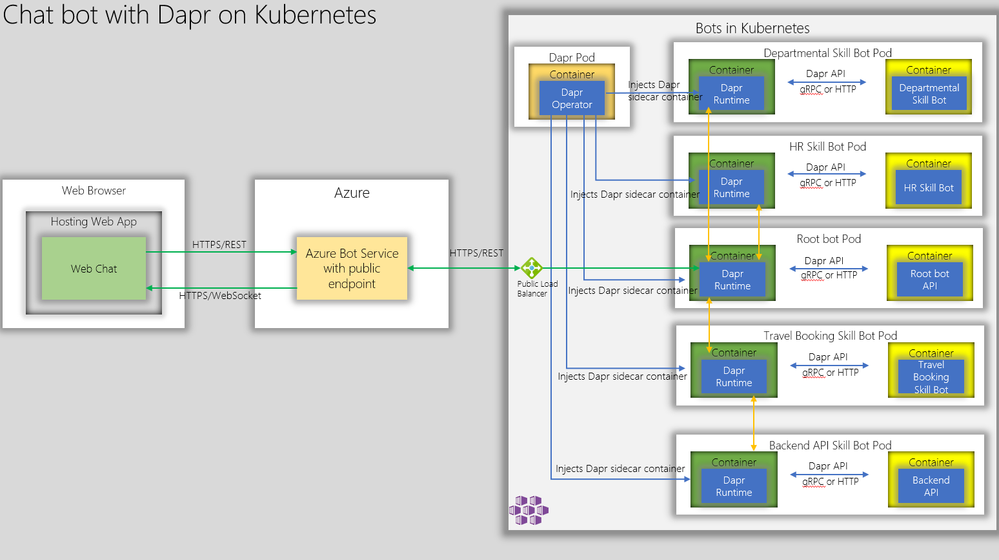Click Dapr API label in Backend API pod
This screenshot has width=999, height=560.
tap(828, 466)
